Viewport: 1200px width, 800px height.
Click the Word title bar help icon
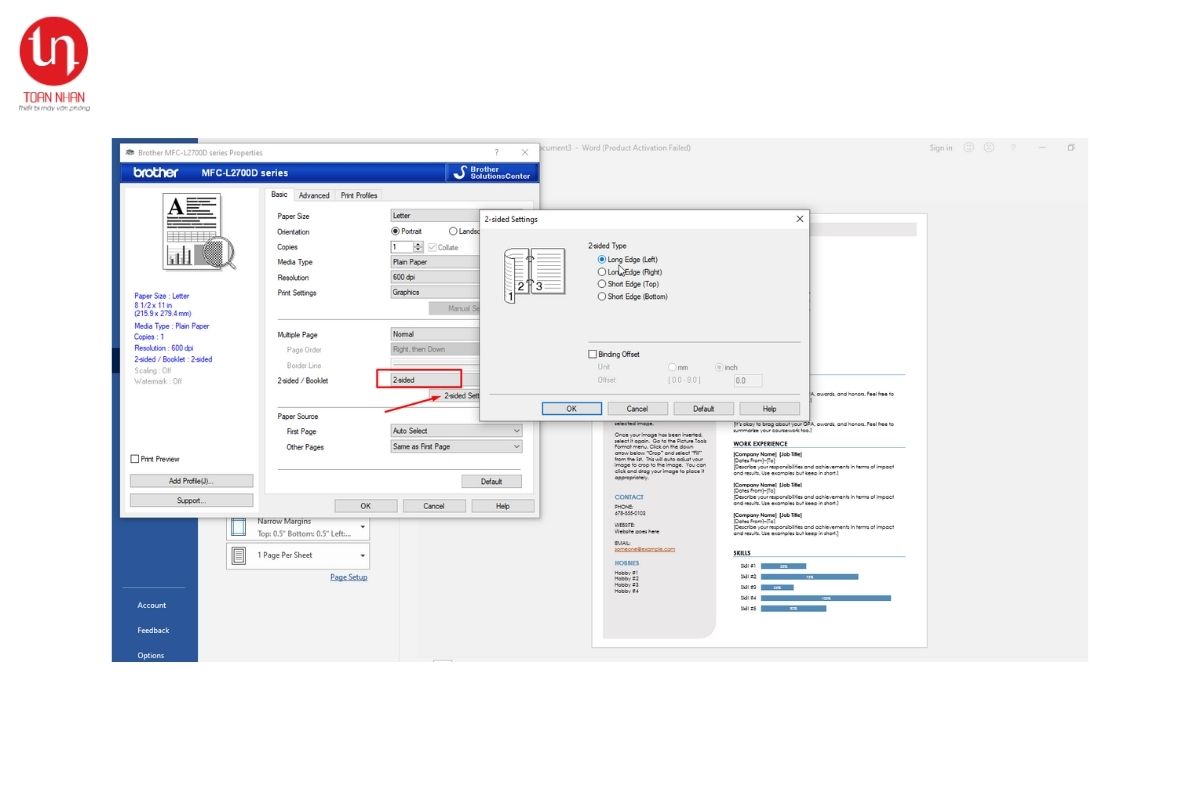pos(1014,148)
